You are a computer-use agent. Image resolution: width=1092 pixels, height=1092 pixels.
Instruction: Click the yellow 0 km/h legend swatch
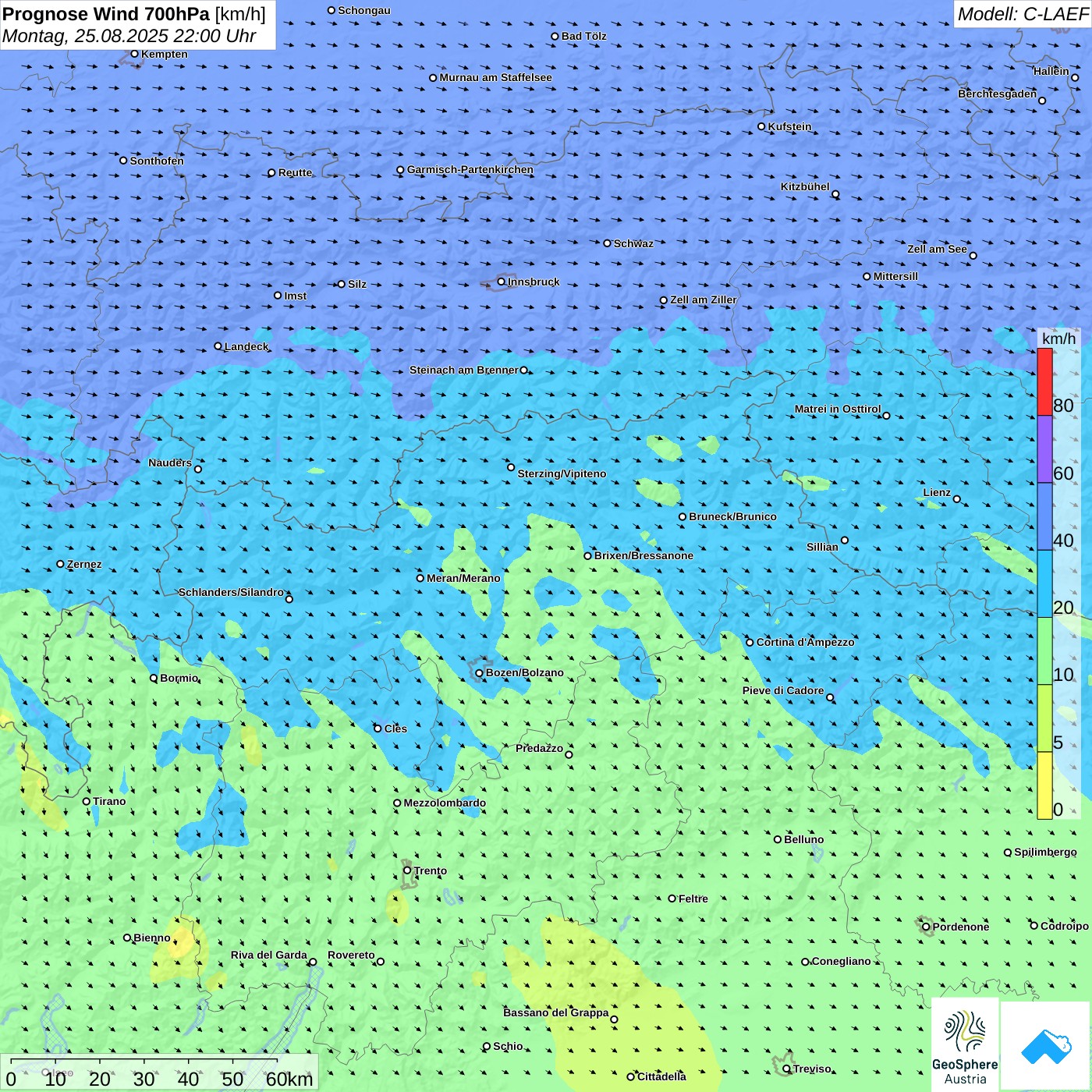coord(1044,785)
